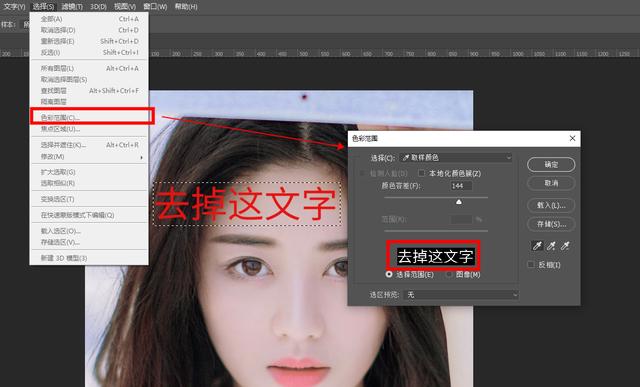
Task: Adjust the 颜色容差 slider handle
Action: [459, 202]
